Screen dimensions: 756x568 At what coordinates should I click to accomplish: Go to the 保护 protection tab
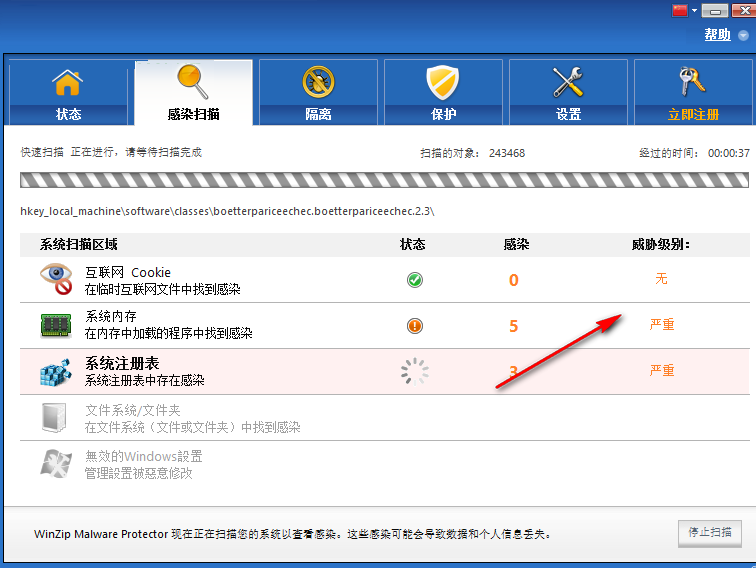coord(443,92)
